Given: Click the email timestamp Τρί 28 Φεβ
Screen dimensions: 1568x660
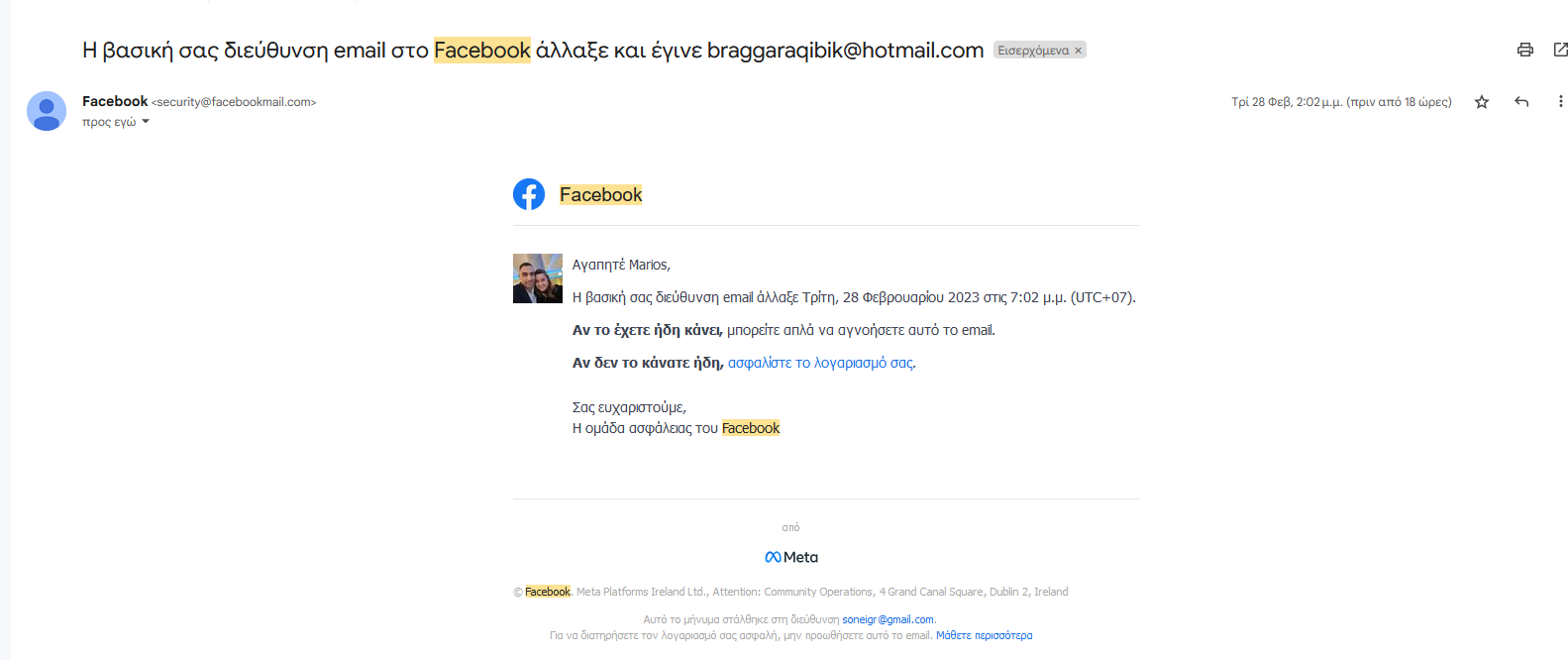Looking at the screenshot, I should pos(1341,102).
